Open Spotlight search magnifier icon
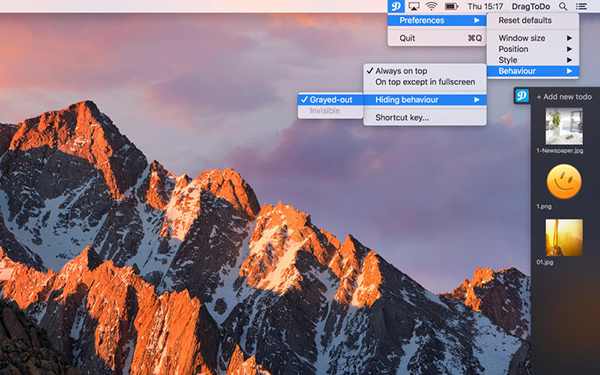The height and width of the screenshot is (375, 600). (x=563, y=7)
